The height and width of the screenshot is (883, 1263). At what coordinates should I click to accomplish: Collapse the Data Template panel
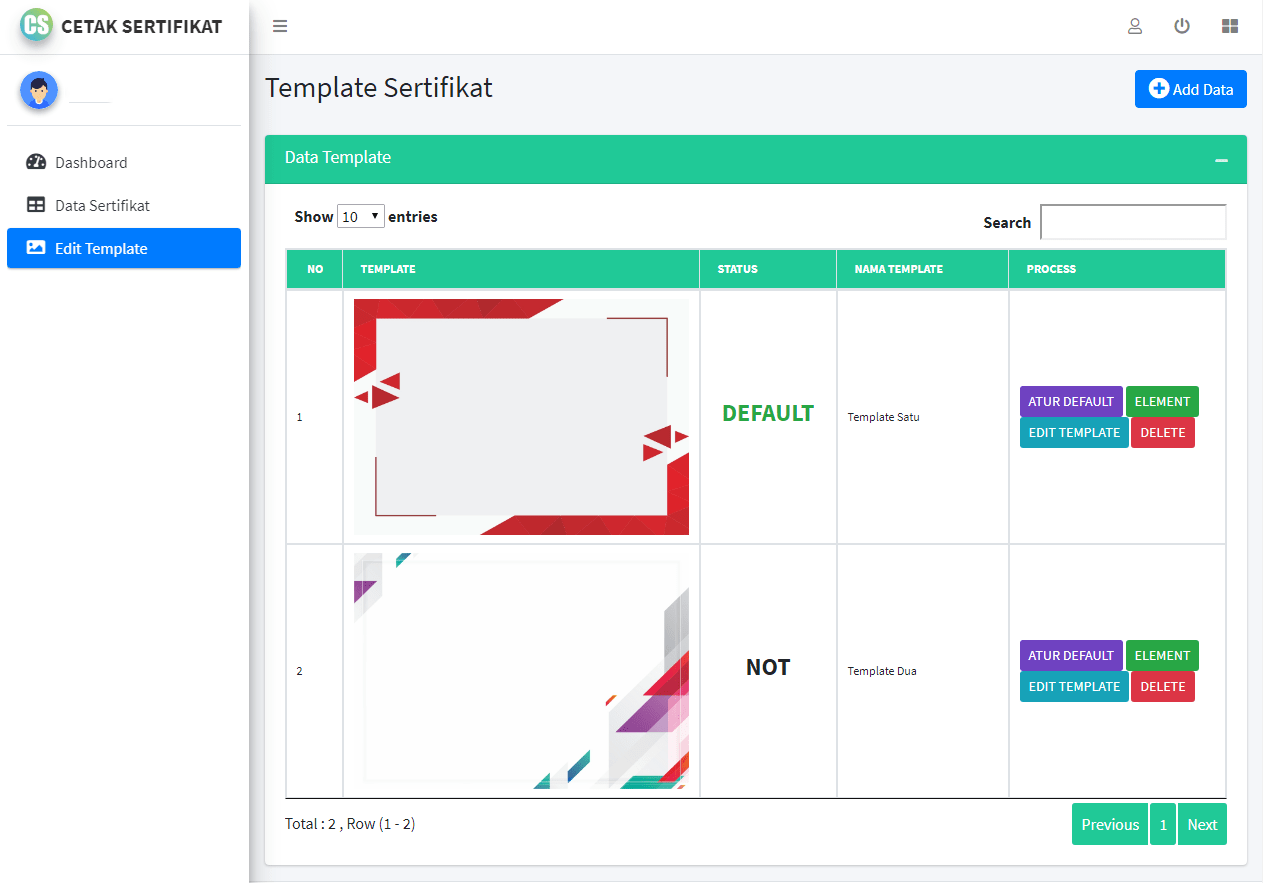pos(1221,160)
